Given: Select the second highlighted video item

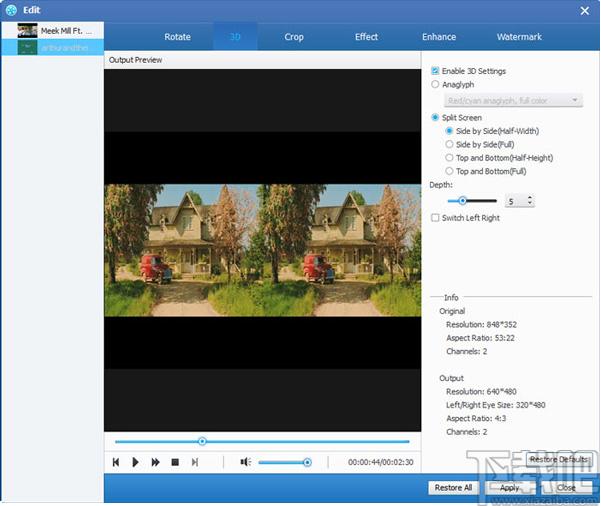Looking at the screenshot, I should click(53, 48).
